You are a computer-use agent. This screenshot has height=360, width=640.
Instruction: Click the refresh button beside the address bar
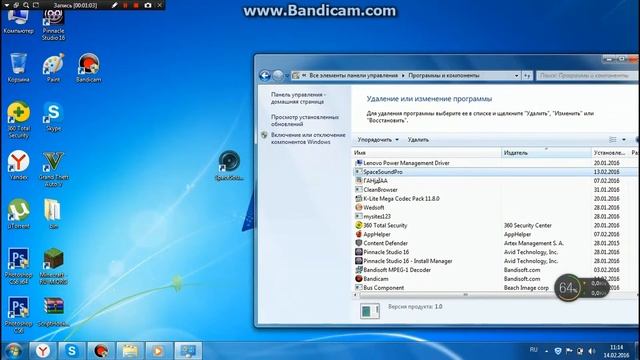pos(527,76)
